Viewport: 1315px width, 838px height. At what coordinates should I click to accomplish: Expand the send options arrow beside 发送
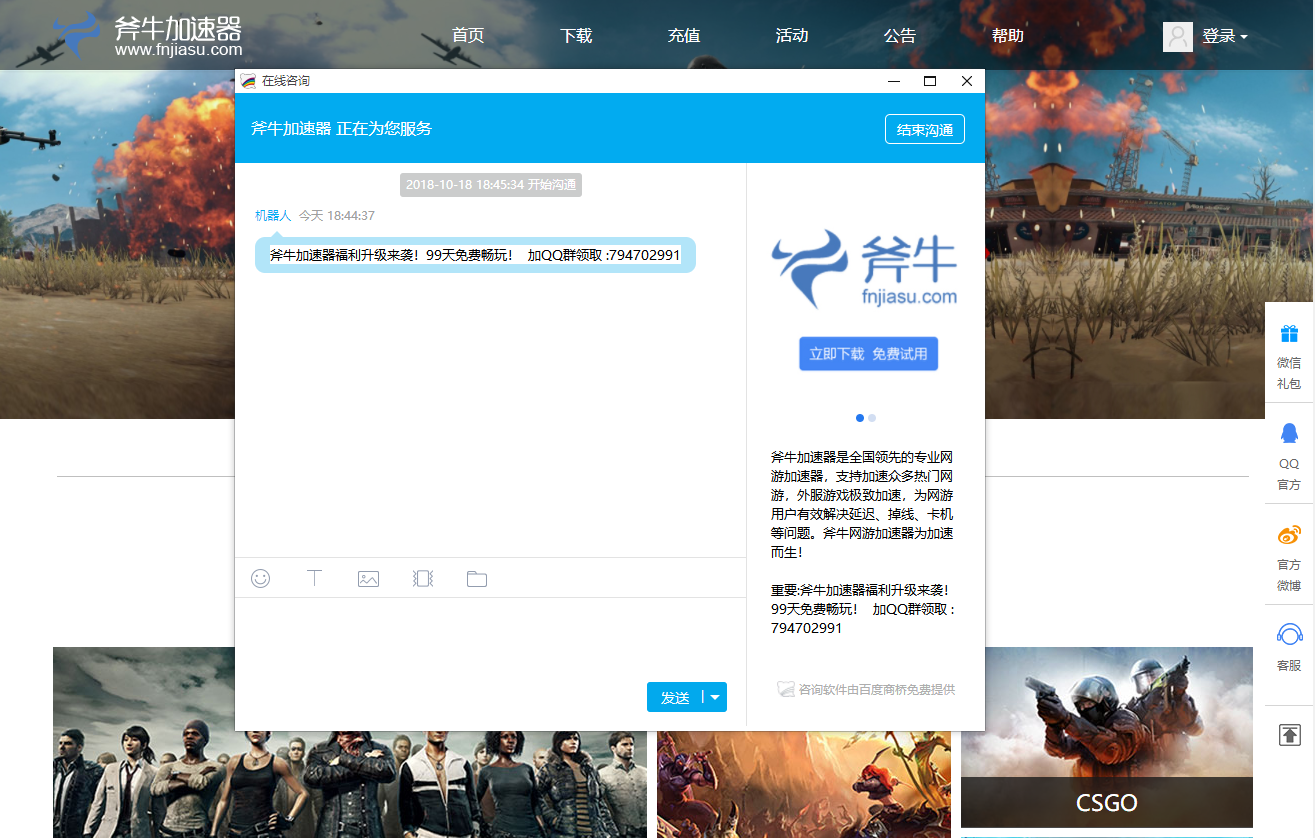coord(714,697)
